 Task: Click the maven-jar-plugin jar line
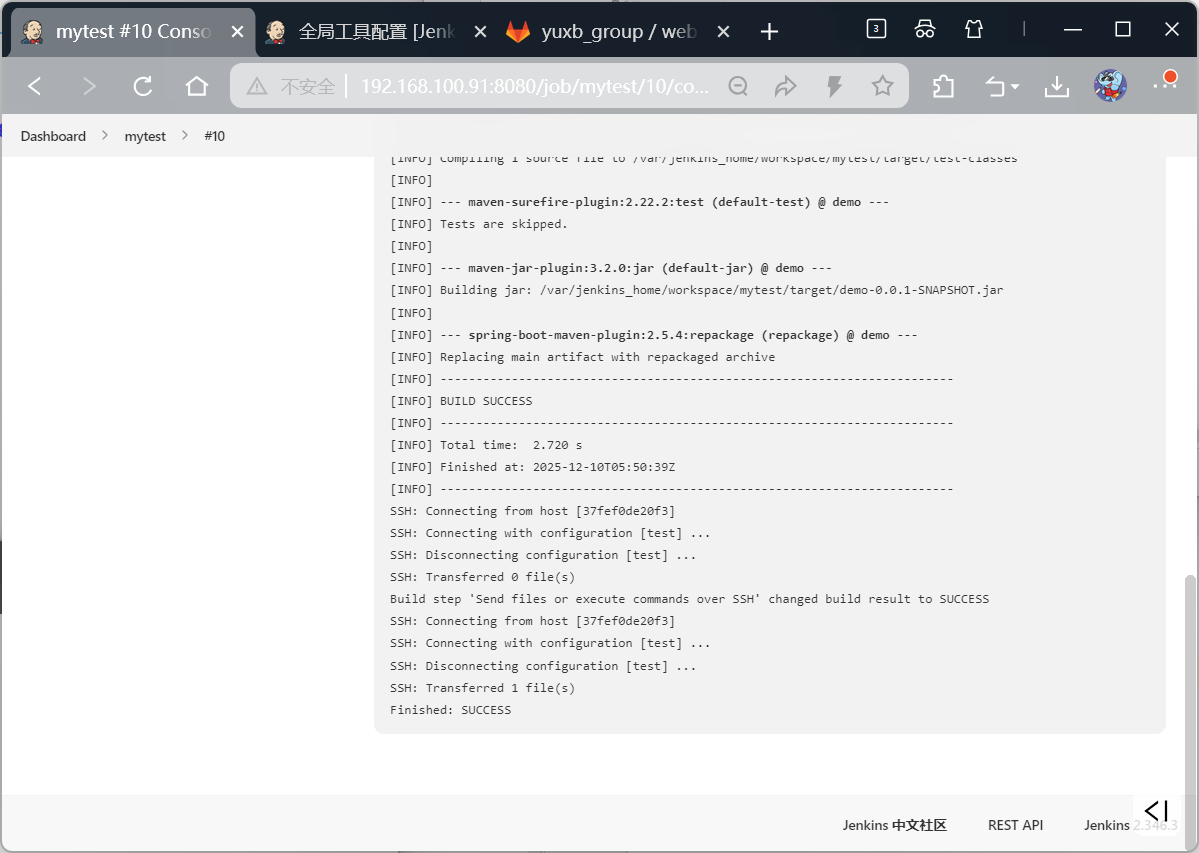pos(611,268)
